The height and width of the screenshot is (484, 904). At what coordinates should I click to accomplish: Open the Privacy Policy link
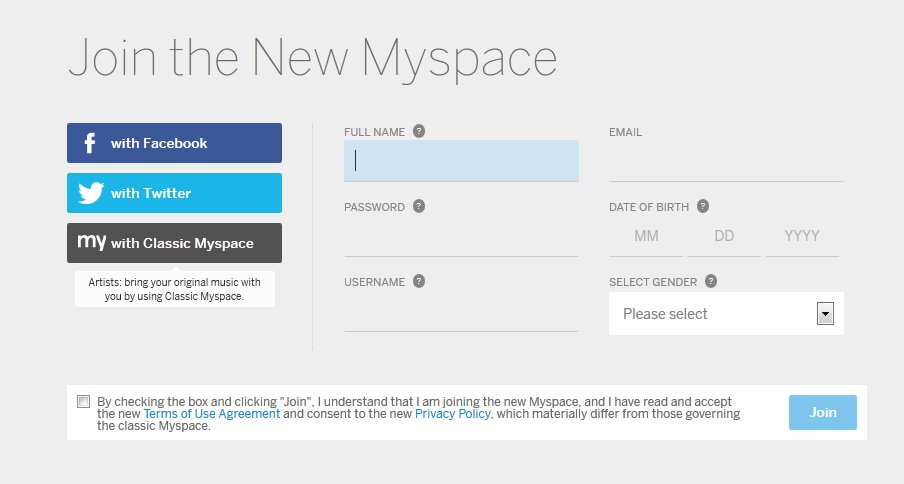pos(453,414)
